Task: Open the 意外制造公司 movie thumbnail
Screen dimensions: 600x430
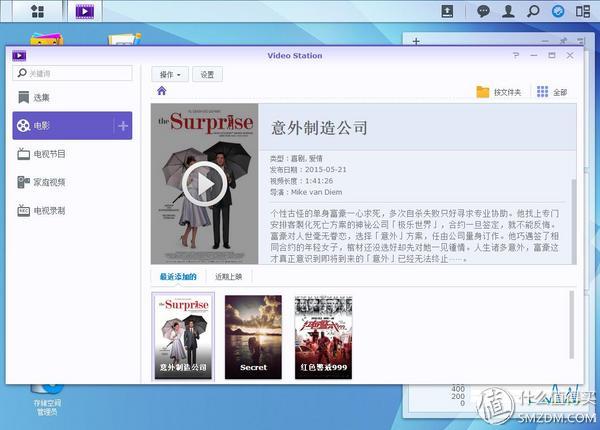Action: (x=182, y=335)
